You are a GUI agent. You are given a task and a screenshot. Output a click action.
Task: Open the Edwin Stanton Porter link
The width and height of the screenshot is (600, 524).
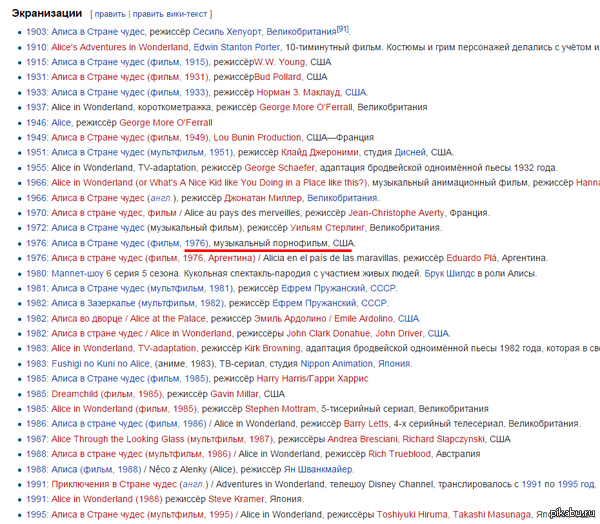tap(236, 47)
